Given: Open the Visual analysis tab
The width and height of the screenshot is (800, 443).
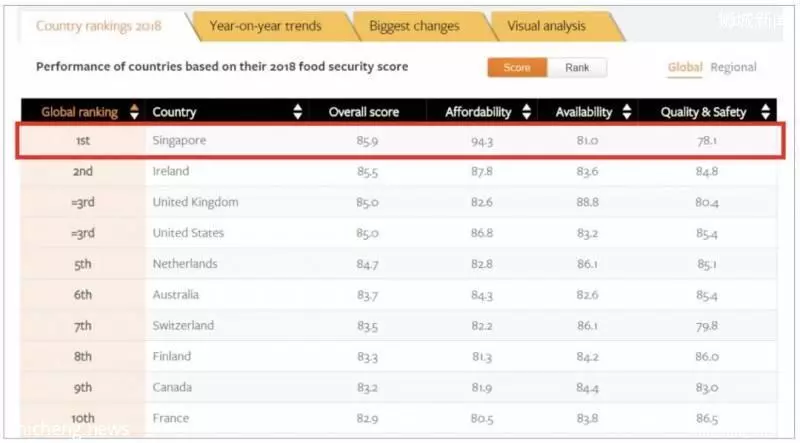Looking at the screenshot, I should tap(546, 26).
